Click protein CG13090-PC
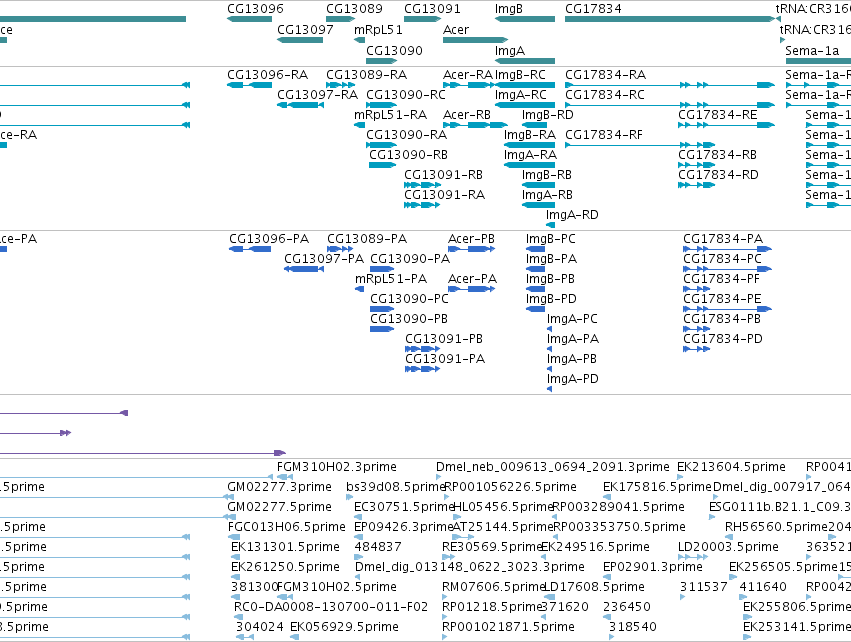The height and width of the screenshot is (642, 851). (410, 298)
